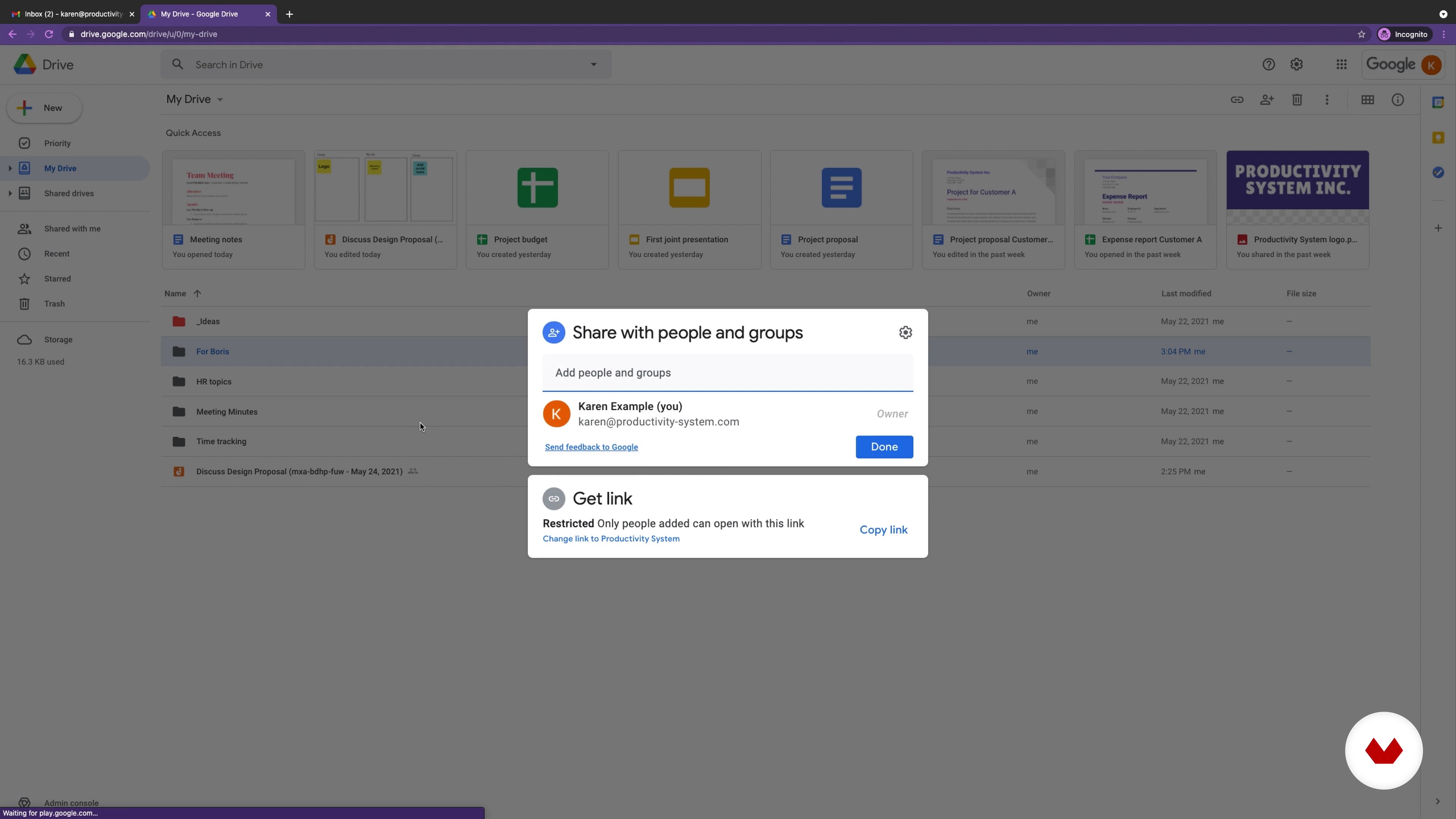Click the get link toolbar icon
Viewport: 1456px width, 819px height.
tap(1237, 100)
